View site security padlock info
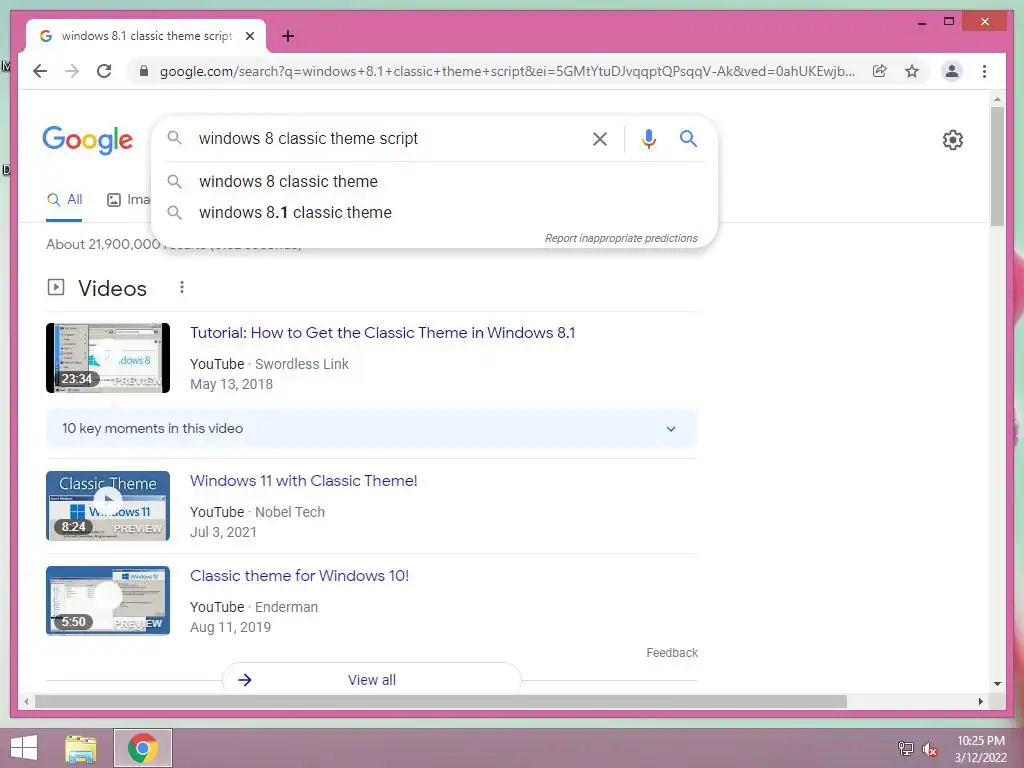The height and width of the screenshot is (768, 1024). point(144,71)
